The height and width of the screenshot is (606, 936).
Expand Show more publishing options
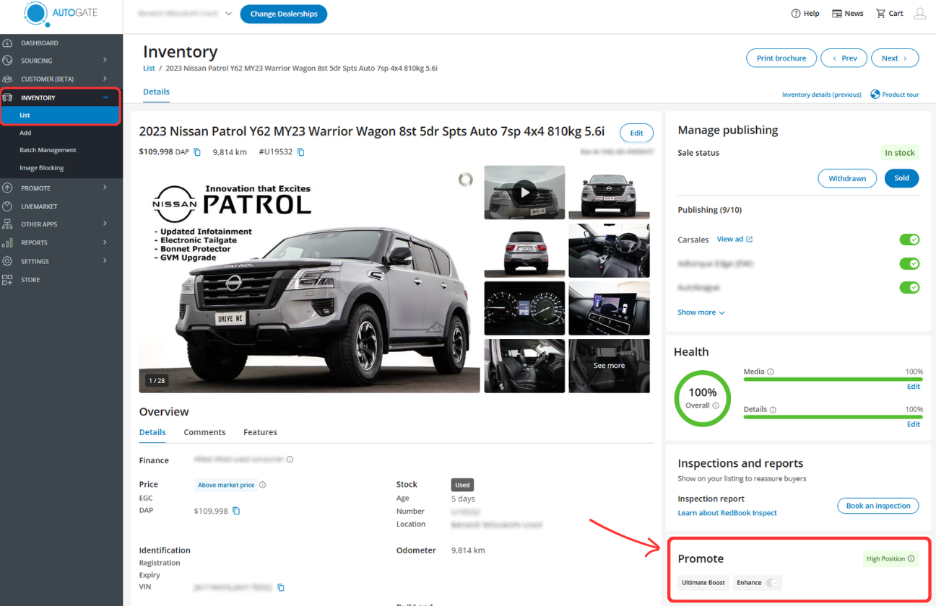pyautogui.click(x=701, y=313)
